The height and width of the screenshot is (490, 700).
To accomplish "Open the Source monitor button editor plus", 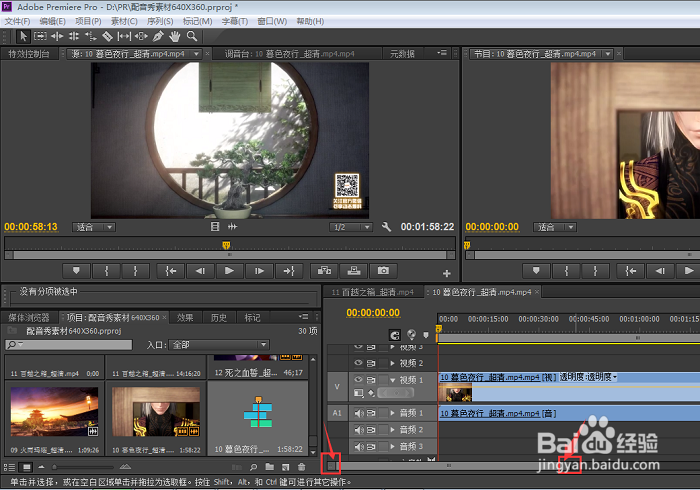I will pos(446,273).
